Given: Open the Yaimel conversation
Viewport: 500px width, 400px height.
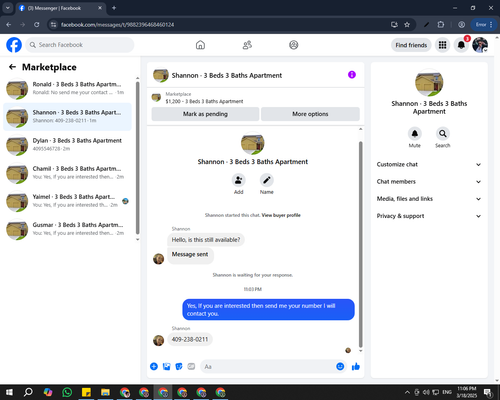Looking at the screenshot, I should [x=67, y=201].
